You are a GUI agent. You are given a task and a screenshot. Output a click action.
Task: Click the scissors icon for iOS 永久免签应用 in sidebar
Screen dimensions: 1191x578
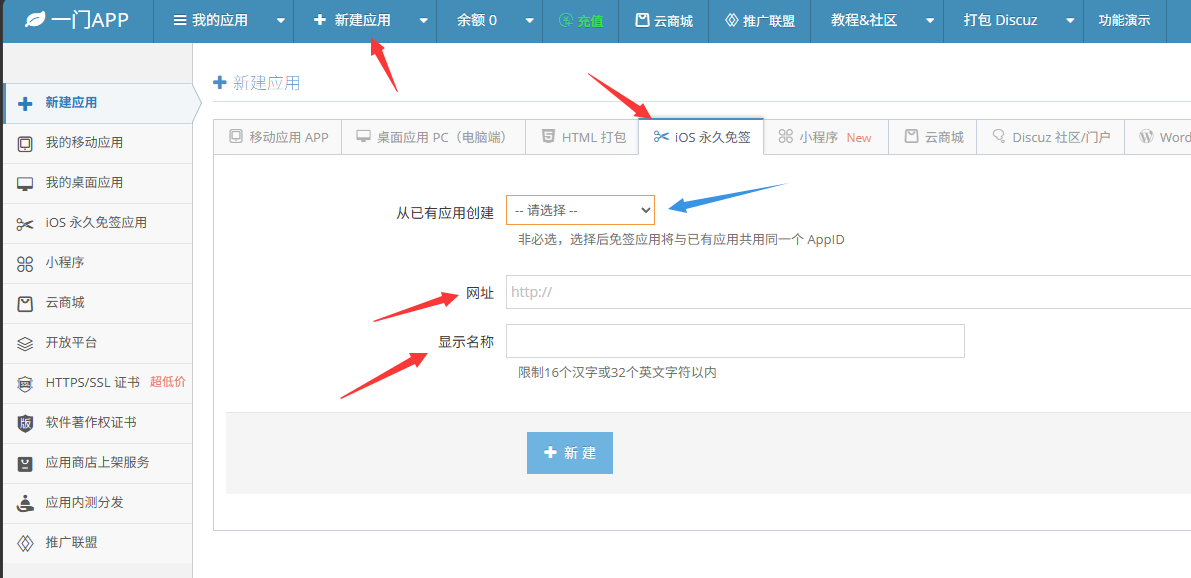click(x=25, y=223)
